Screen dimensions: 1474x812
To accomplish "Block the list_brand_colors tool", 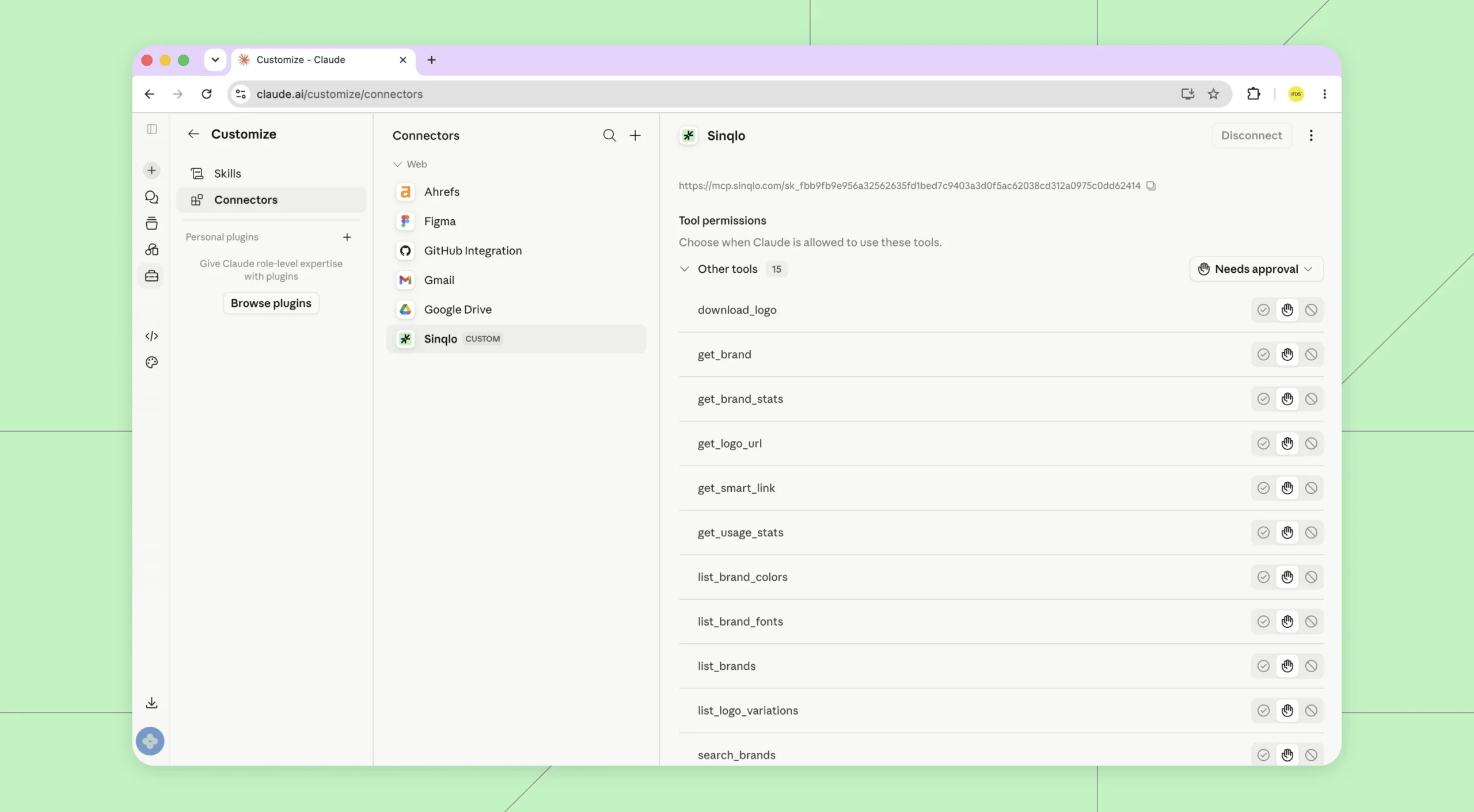I will pos(1311,577).
